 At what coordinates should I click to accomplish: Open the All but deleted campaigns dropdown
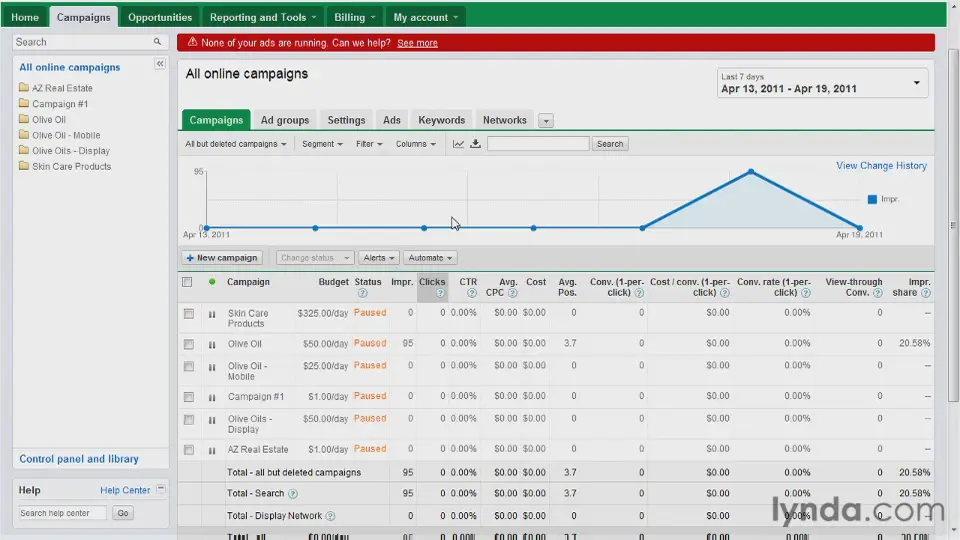click(x=236, y=144)
